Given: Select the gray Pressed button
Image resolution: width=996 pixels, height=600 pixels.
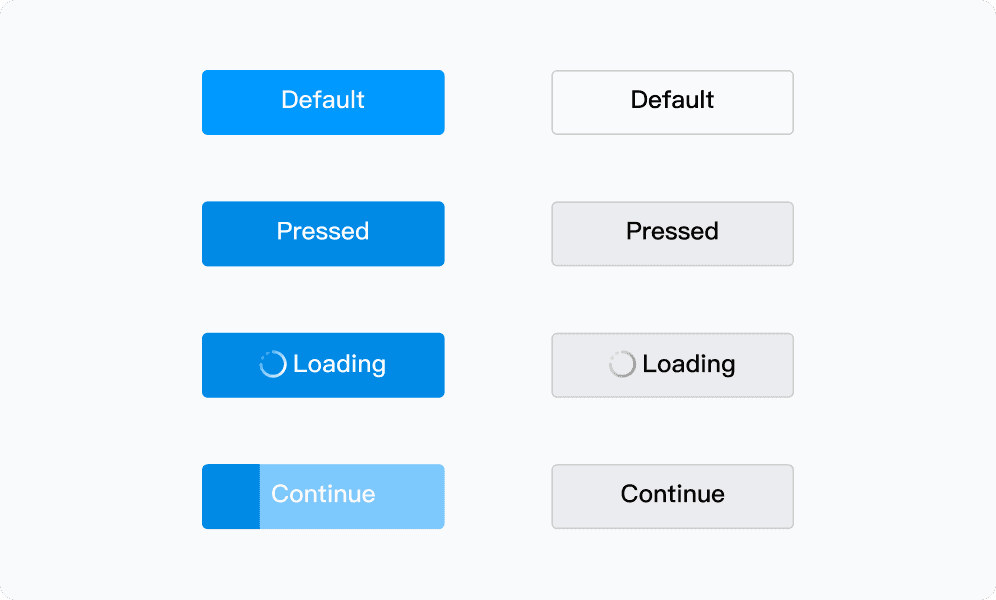Looking at the screenshot, I should tap(673, 234).
